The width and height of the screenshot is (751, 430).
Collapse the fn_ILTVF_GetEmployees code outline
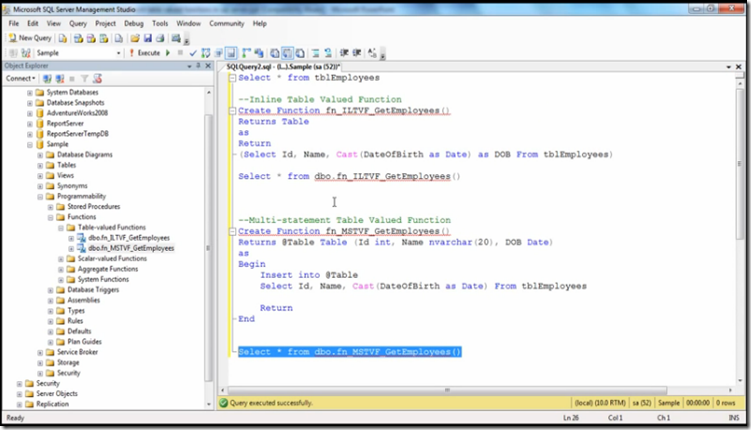pos(232,111)
